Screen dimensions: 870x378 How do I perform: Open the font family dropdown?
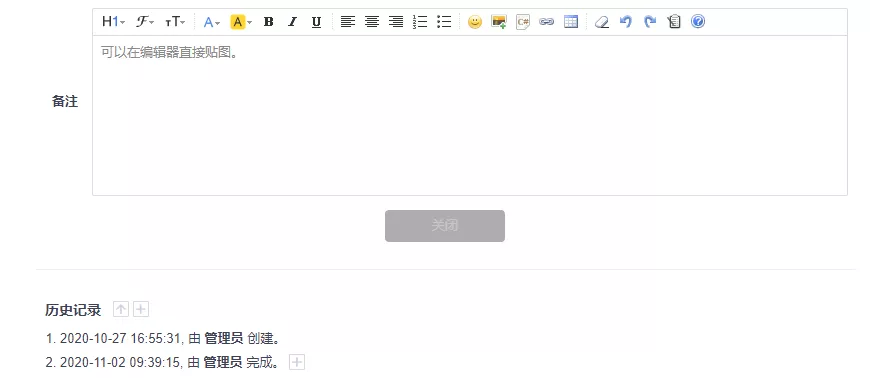pyautogui.click(x=145, y=22)
